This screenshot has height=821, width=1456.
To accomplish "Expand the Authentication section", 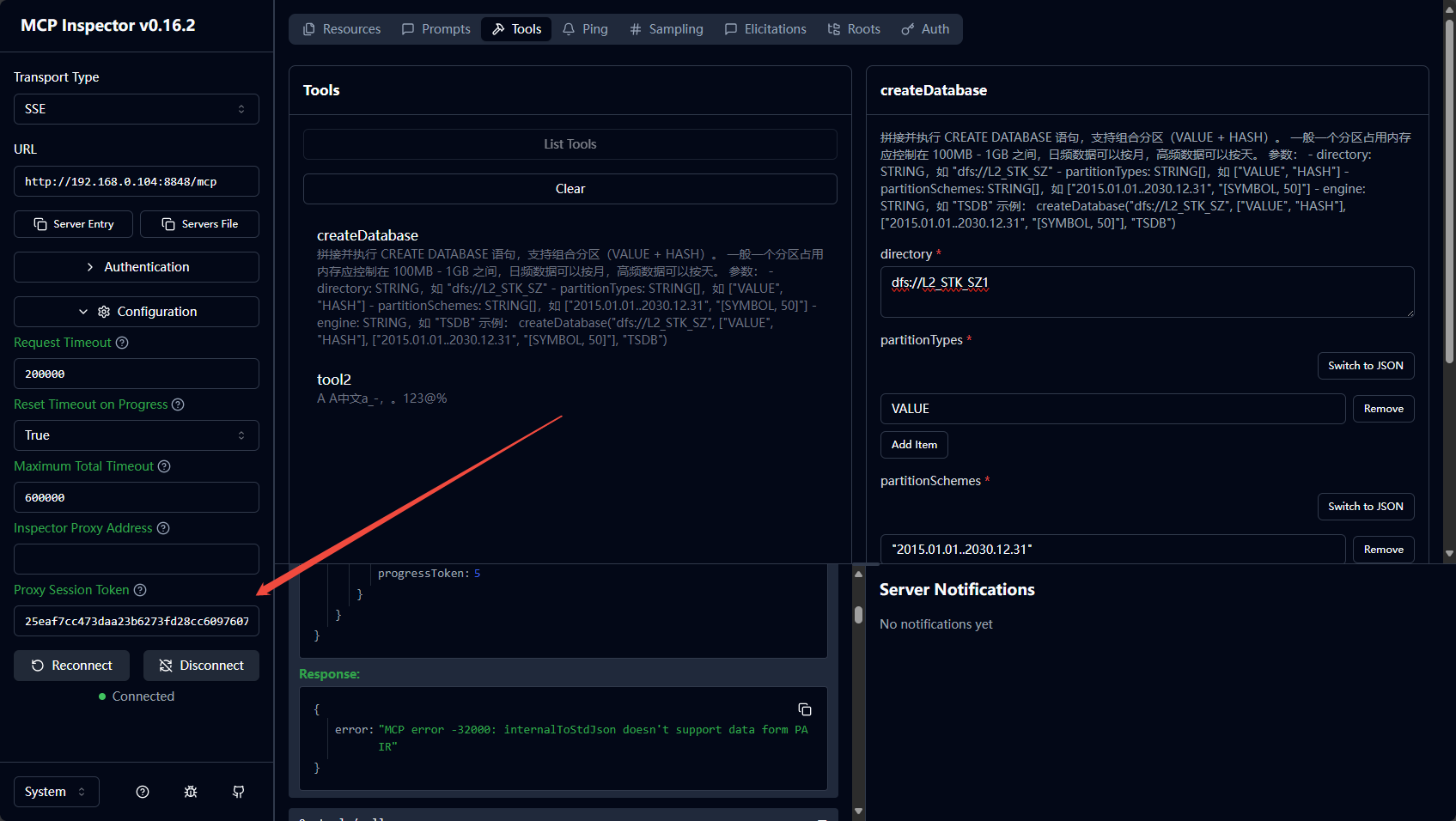I will pos(136,267).
